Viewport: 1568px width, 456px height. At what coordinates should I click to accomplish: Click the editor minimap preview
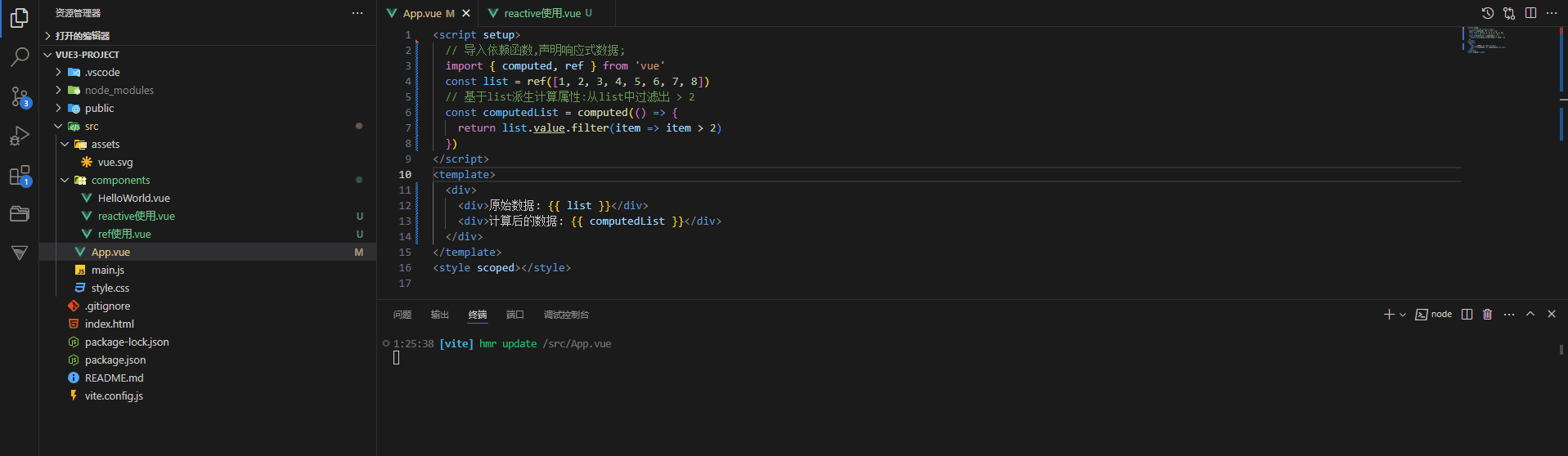pos(1487,39)
